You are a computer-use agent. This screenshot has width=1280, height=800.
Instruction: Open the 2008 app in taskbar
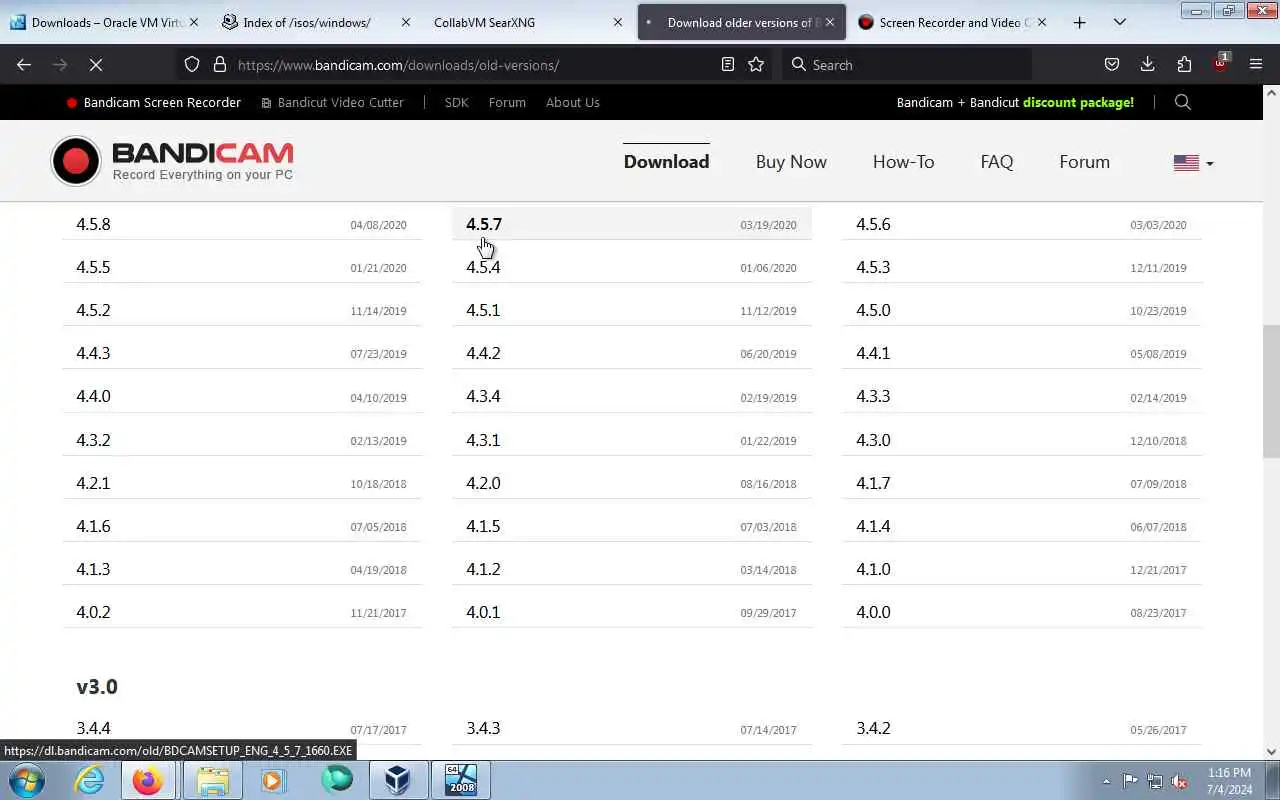coord(460,780)
